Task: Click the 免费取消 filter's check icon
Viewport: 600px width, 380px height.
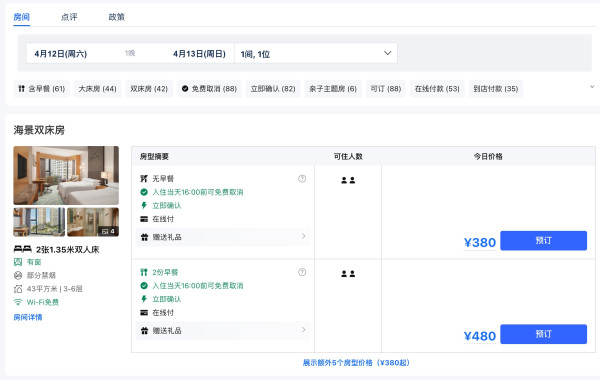Action: pyautogui.click(x=185, y=89)
